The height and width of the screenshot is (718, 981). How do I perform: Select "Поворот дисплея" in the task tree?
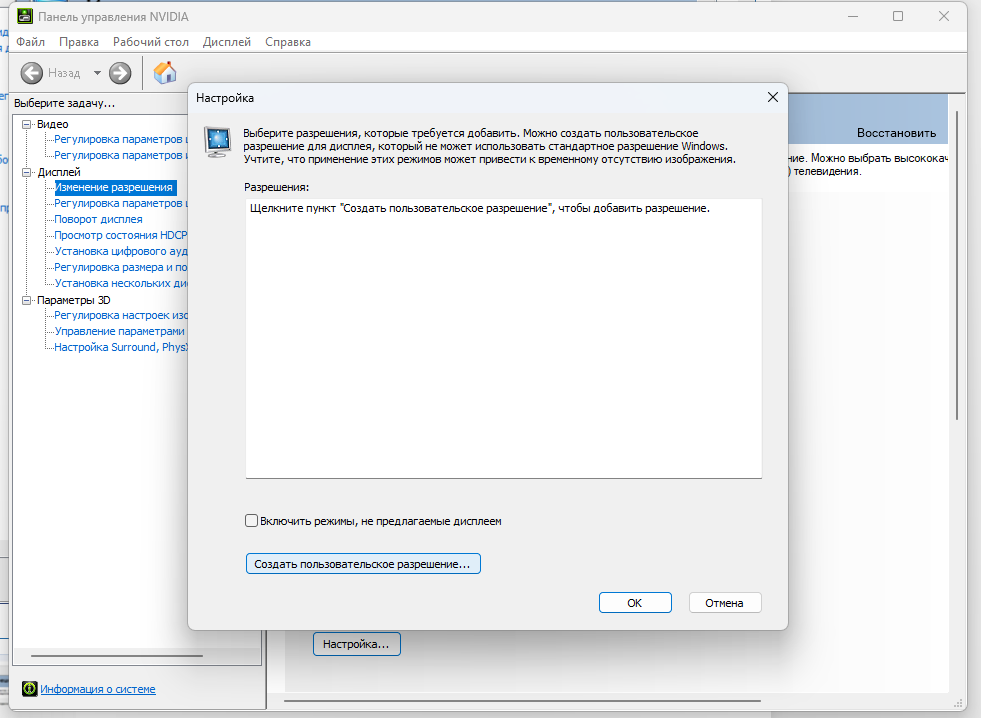pyautogui.click(x=98, y=219)
